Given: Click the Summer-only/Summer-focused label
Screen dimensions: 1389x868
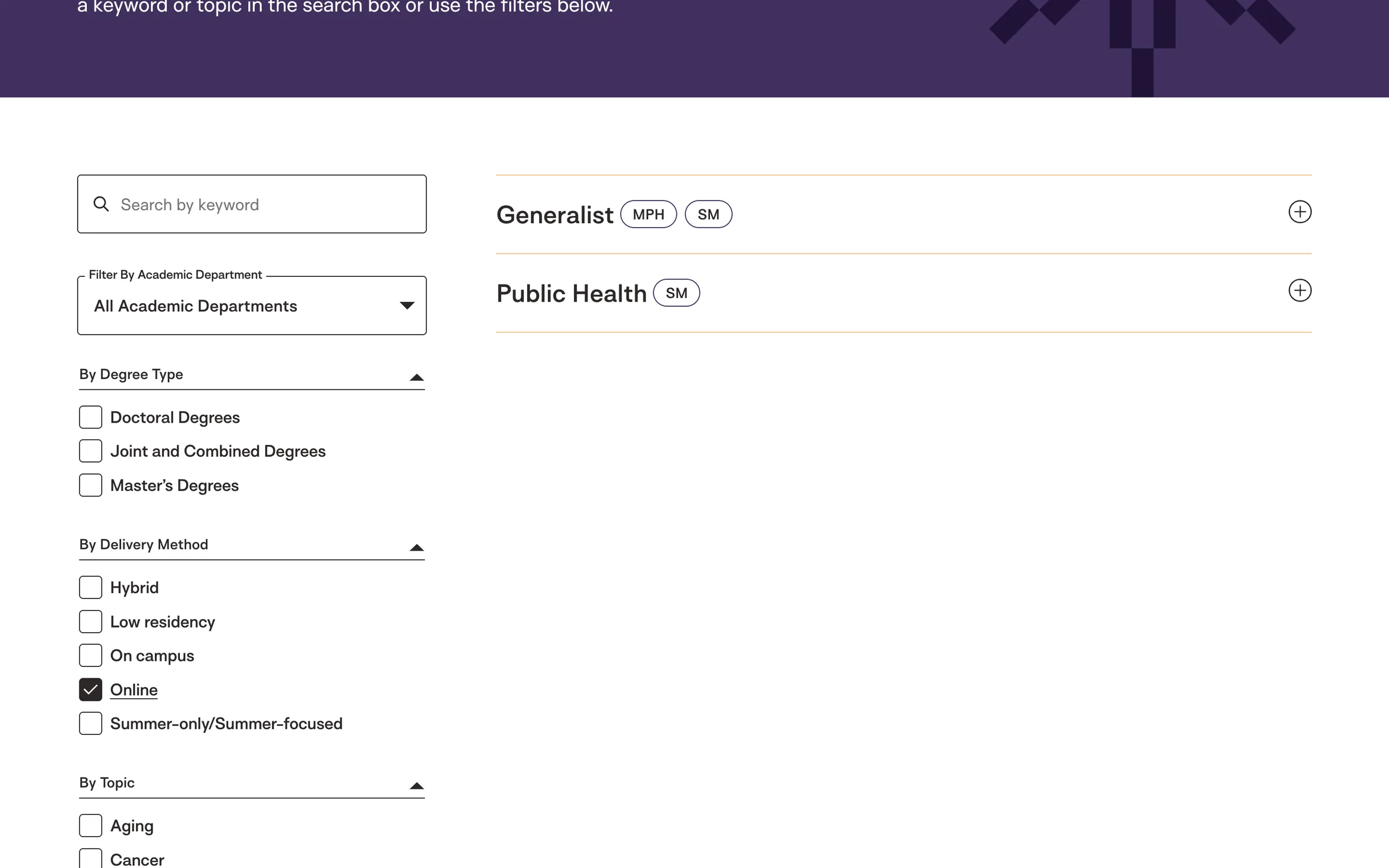Looking at the screenshot, I should pos(226,724).
